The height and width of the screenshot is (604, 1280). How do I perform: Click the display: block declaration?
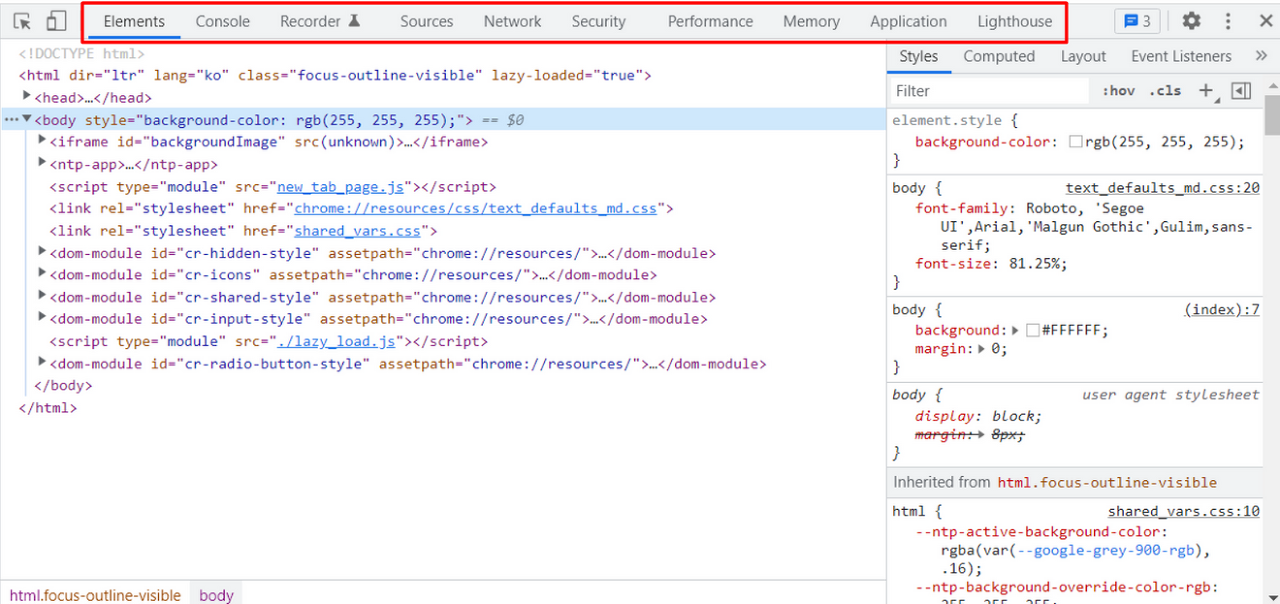click(978, 416)
